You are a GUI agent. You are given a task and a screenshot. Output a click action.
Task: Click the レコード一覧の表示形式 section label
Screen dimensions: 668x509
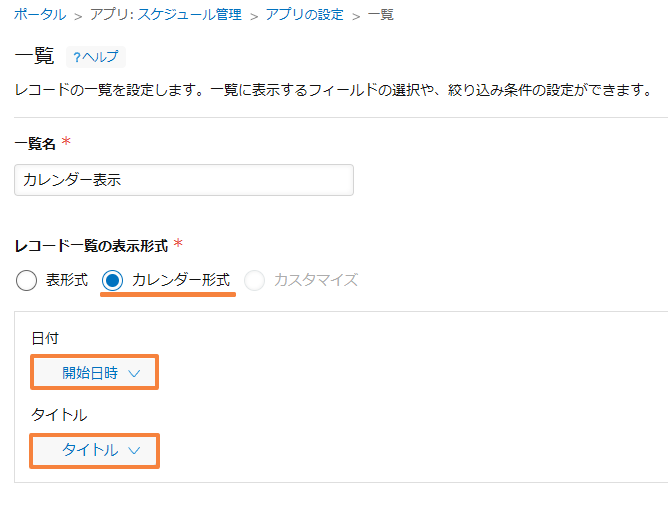(91, 246)
